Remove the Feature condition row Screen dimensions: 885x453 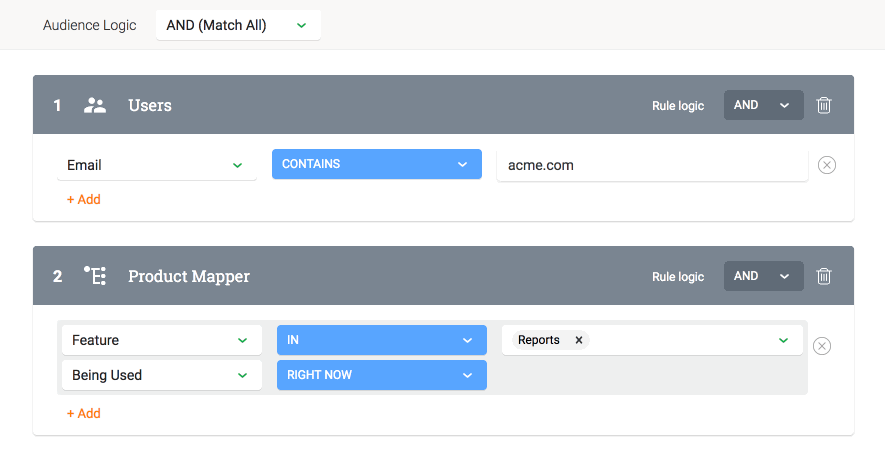[x=822, y=346]
